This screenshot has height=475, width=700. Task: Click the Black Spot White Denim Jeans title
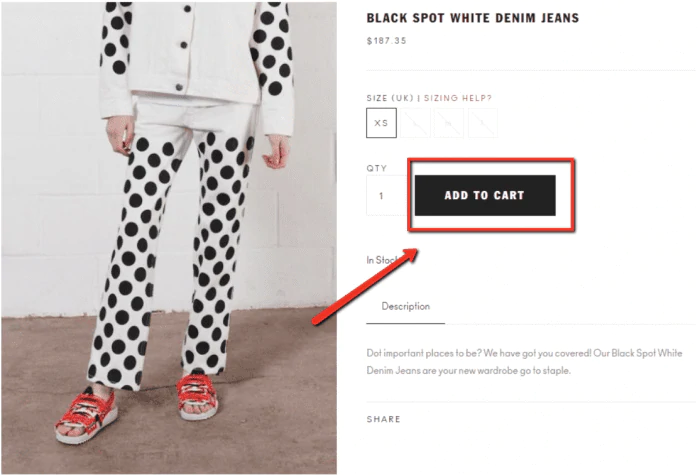(472, 18)
